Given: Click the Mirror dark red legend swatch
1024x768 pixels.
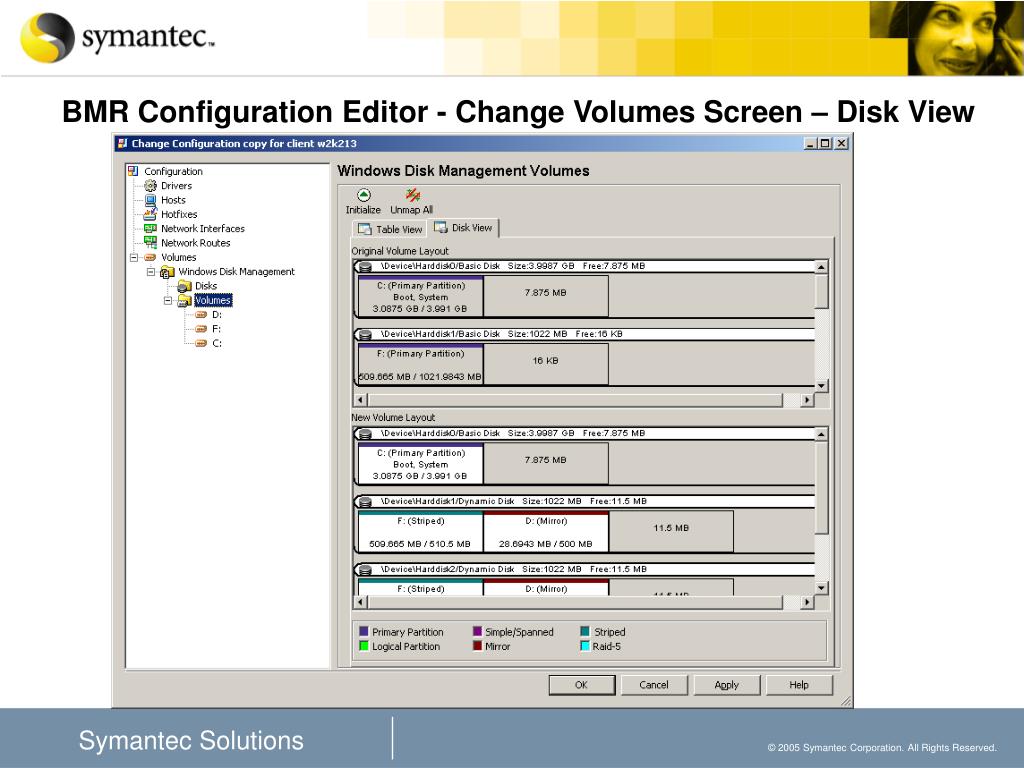Looking at the screenshot, I should pos(477,646).
